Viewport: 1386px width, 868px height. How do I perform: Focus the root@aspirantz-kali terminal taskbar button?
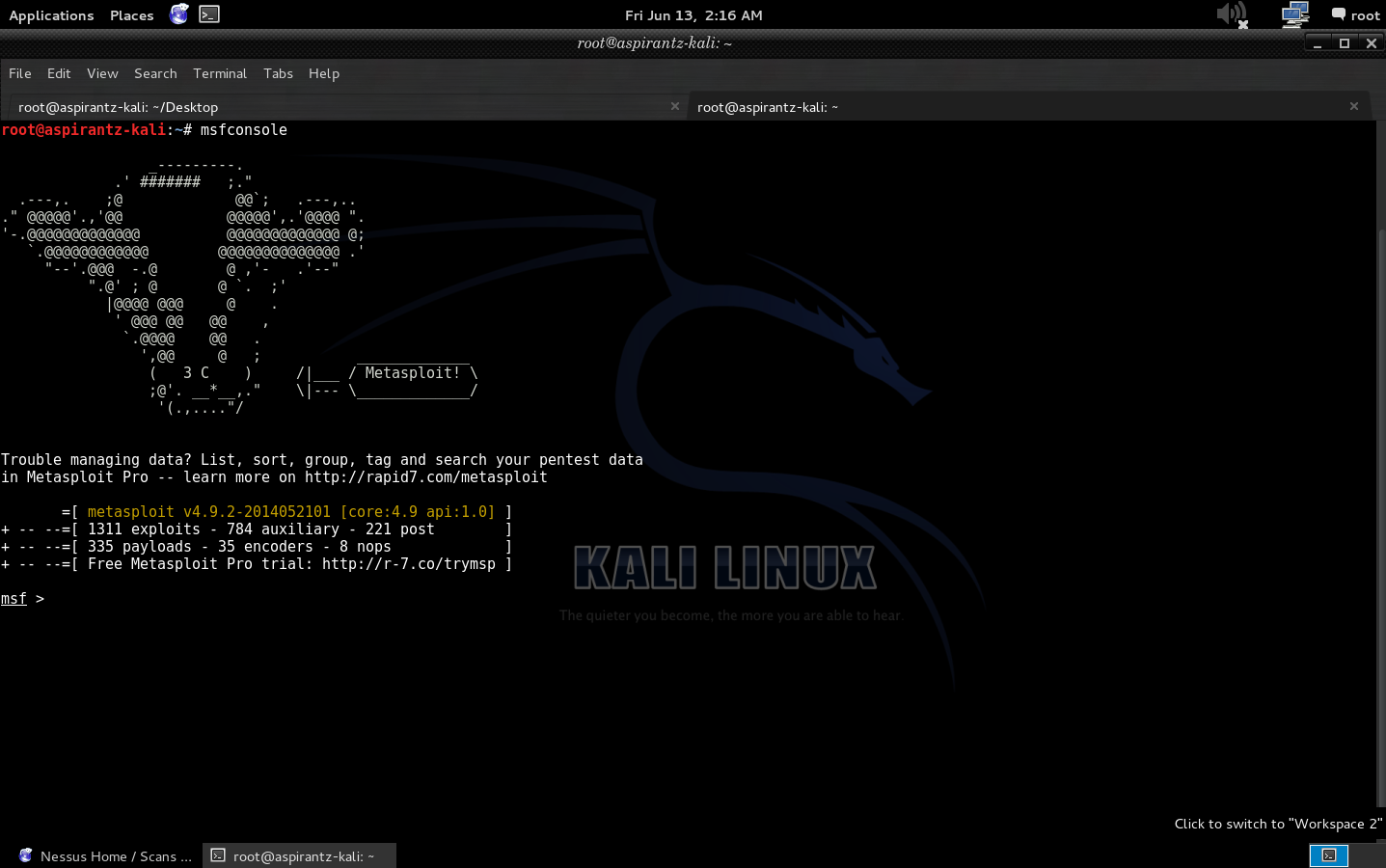coord(300,855)
